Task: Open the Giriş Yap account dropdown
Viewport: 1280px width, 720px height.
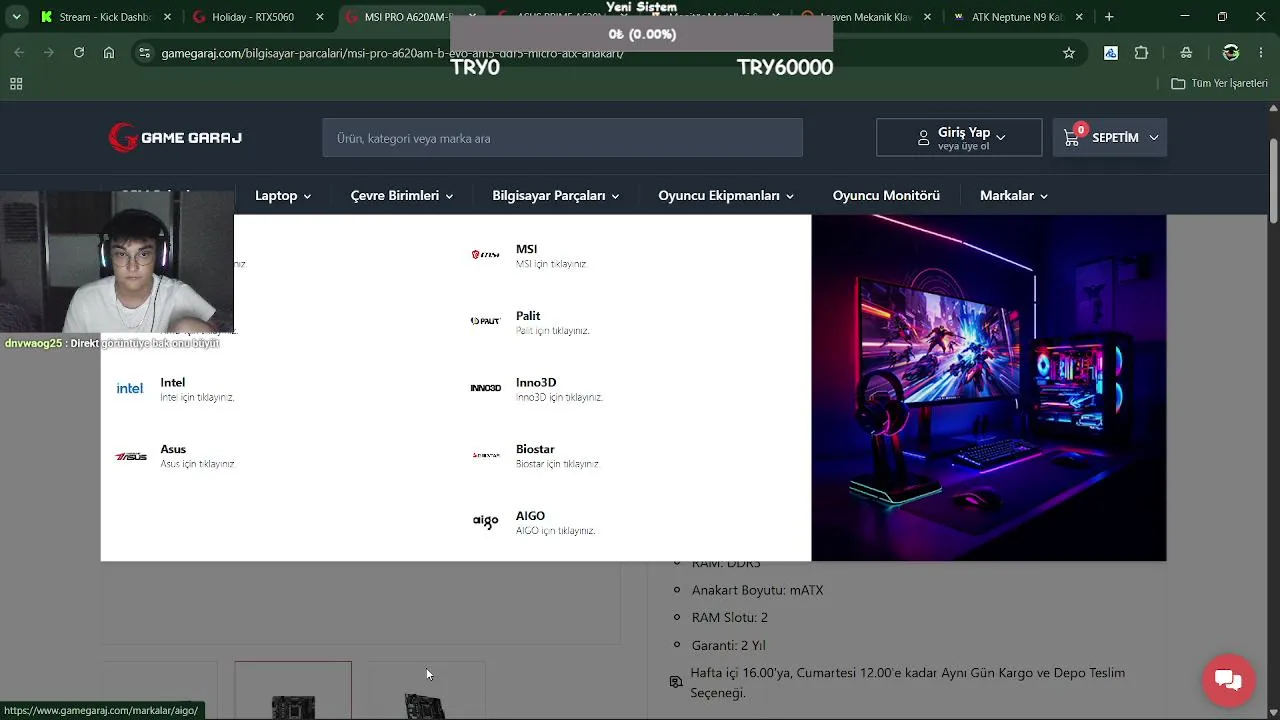Action: point(959,138)
